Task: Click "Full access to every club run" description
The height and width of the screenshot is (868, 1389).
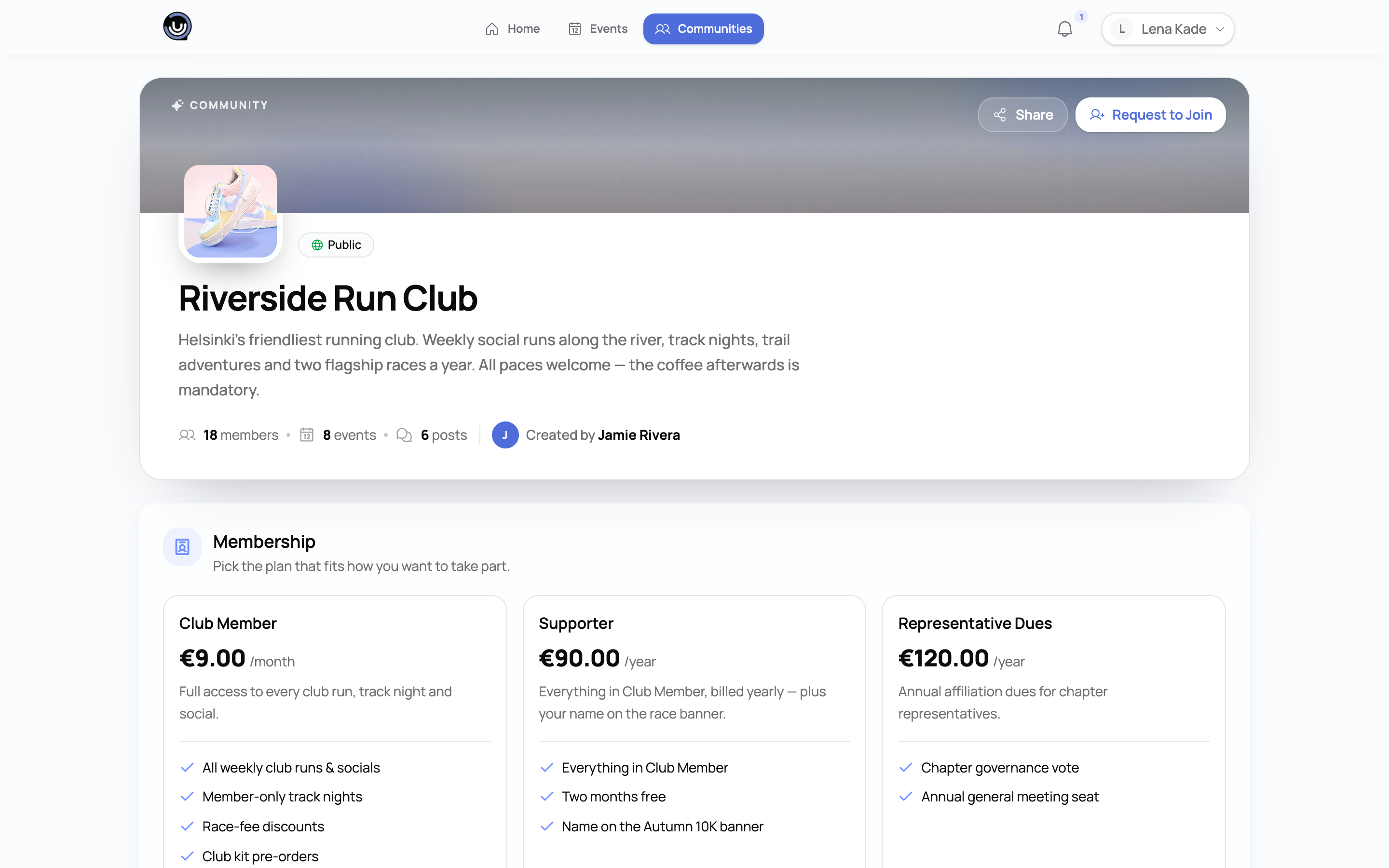Action: tap(316, 703)
